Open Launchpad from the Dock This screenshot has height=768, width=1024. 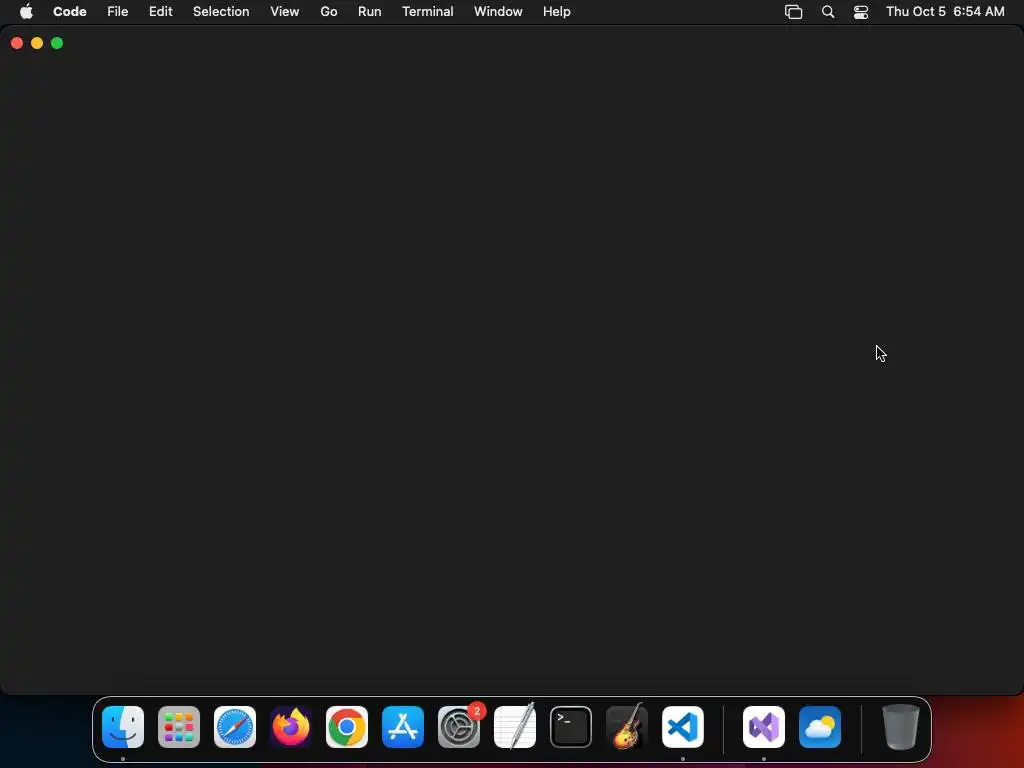click(179, 727)
